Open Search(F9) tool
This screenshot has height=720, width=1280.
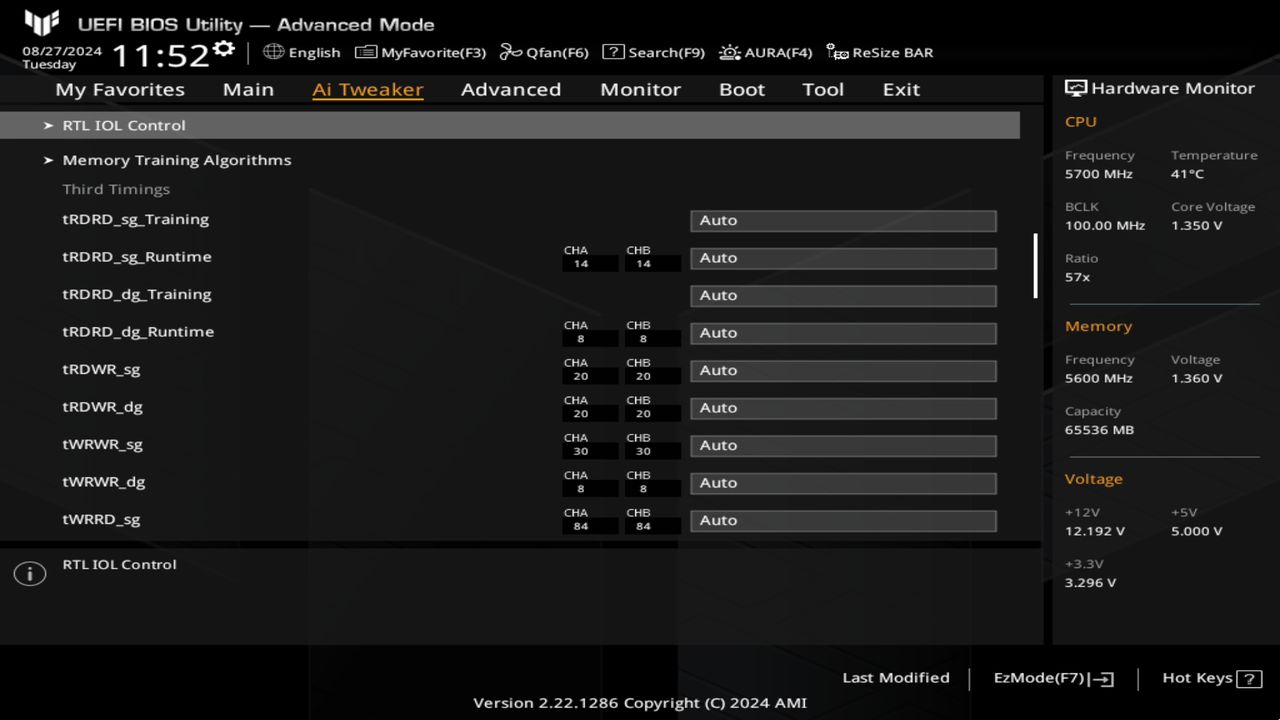pos(653,52)
